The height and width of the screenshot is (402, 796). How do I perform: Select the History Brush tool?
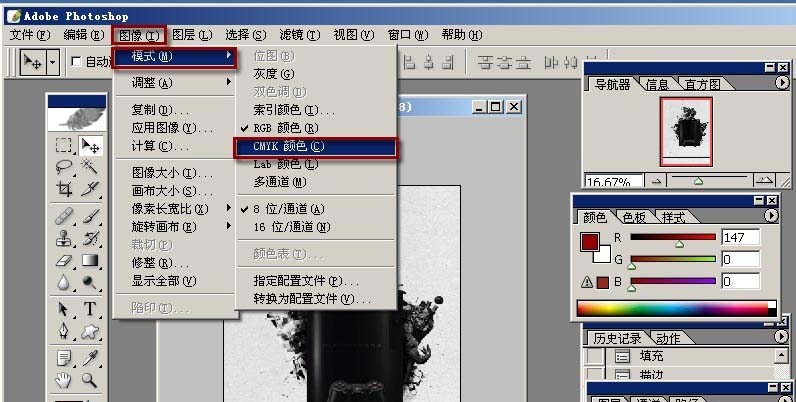click(90, 239)
